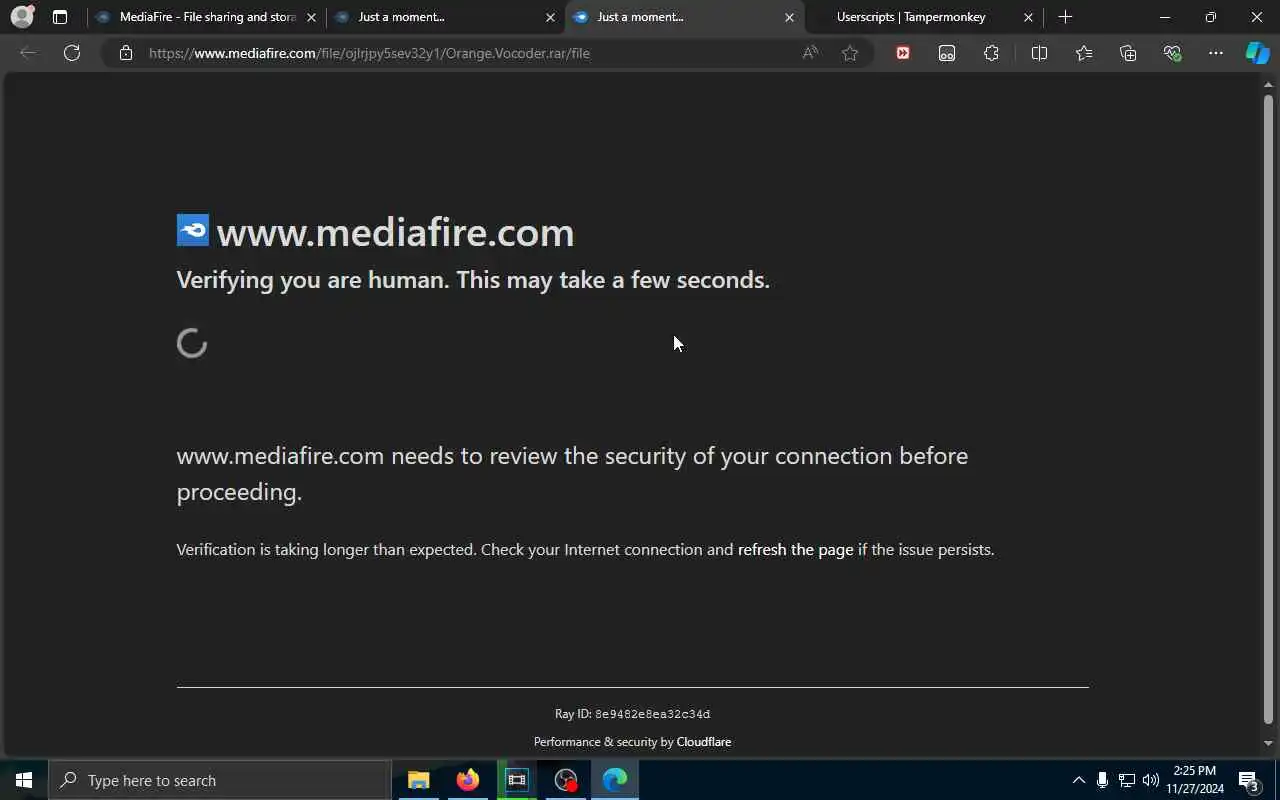Click the microphone tray icon
This screenshot has height=800, width=1280.
click(1102, 780)
